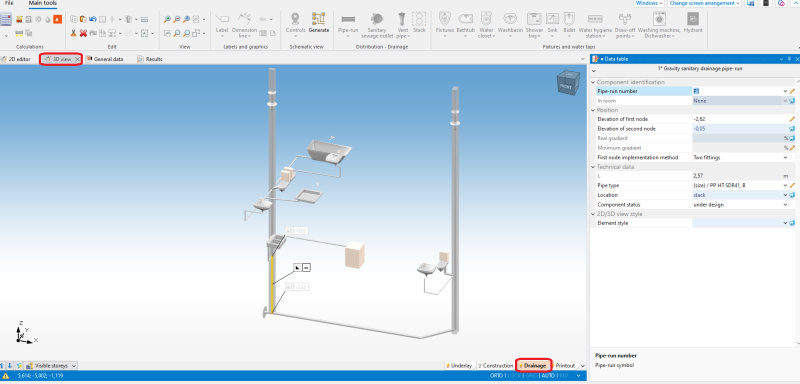This screenshot has width=800, height=384.
Task: Toggle ORTO mode in status bar
Action: pos(496,375)
